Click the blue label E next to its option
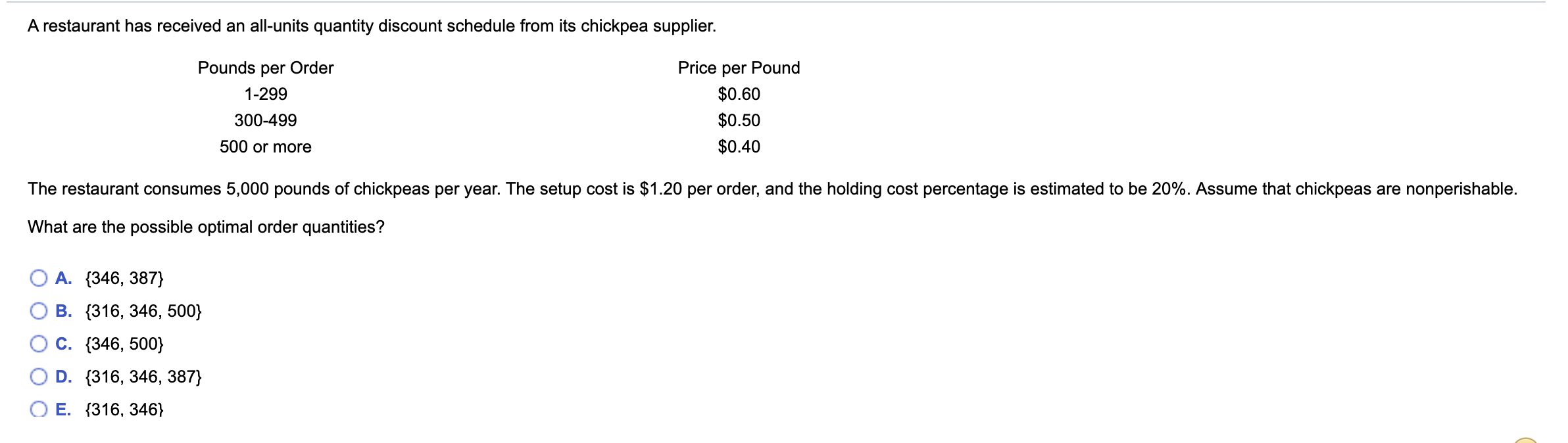The height and width of the screenshot is (443, 1568). 63,409
